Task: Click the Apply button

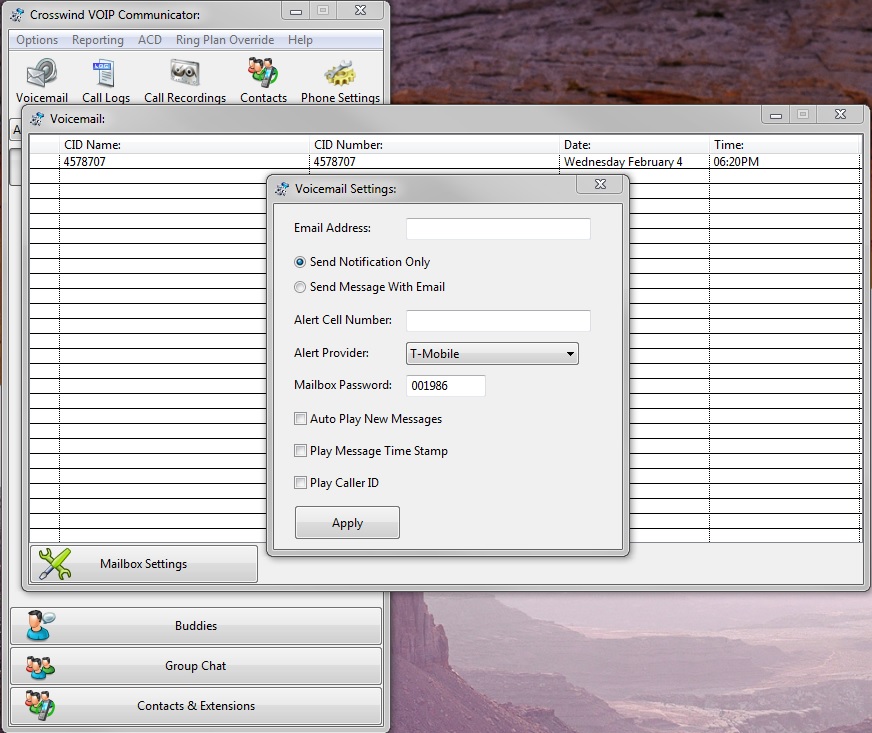Action: (x=347, y=523)
